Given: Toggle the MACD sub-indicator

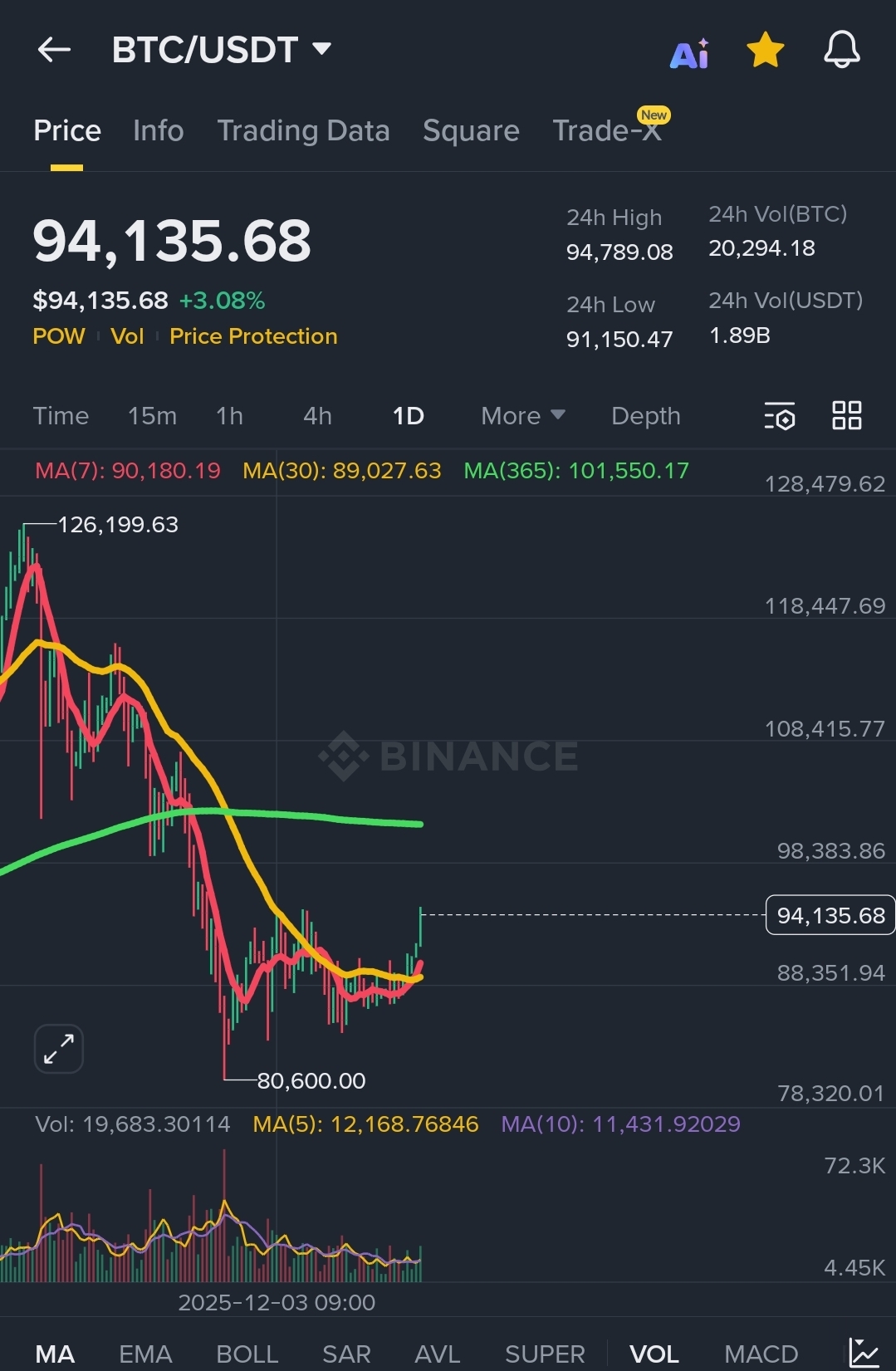Looking at the screenshot, I should click(x=761, y=1354).
